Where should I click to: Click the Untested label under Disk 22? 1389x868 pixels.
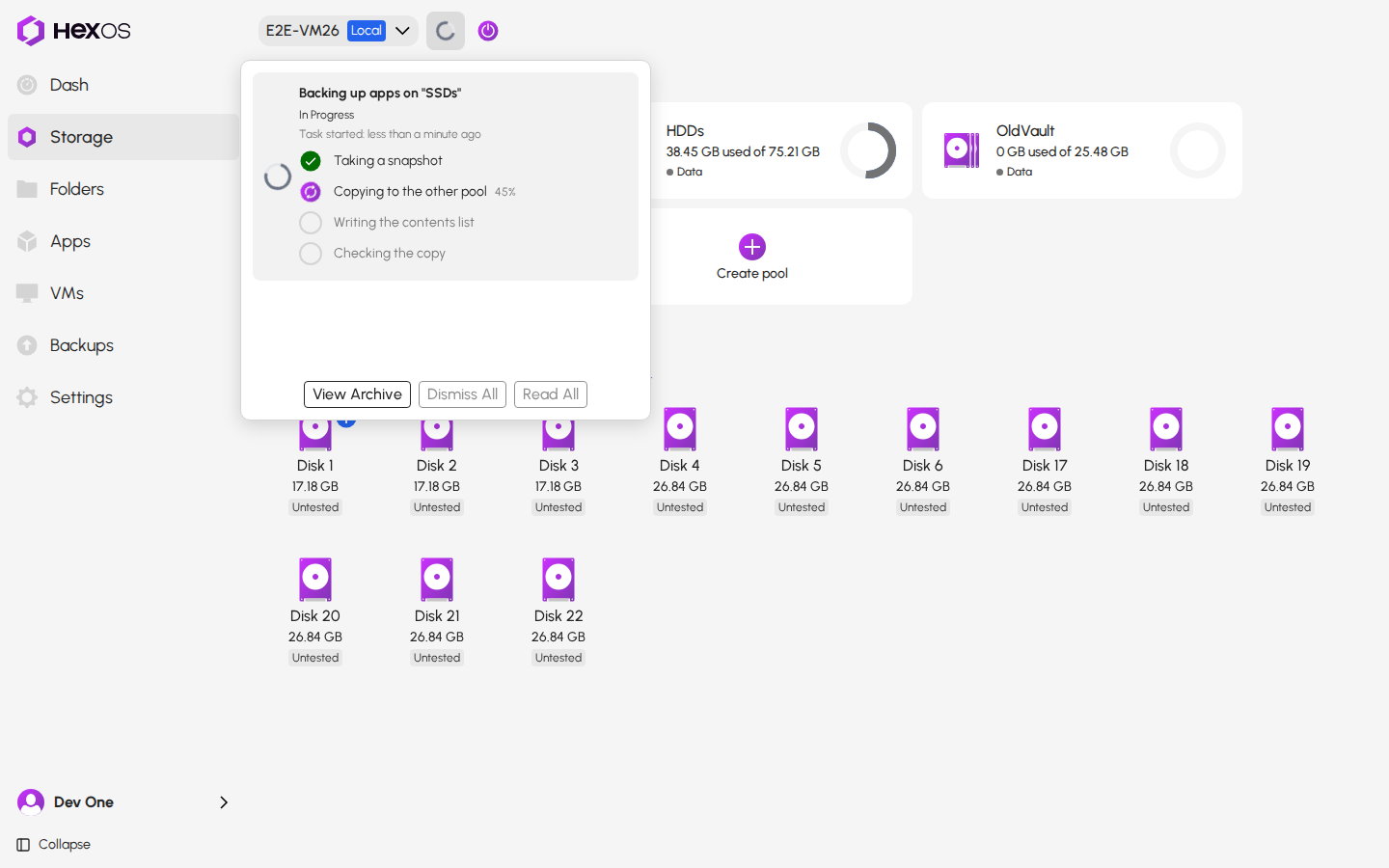[x=558, y=658]
